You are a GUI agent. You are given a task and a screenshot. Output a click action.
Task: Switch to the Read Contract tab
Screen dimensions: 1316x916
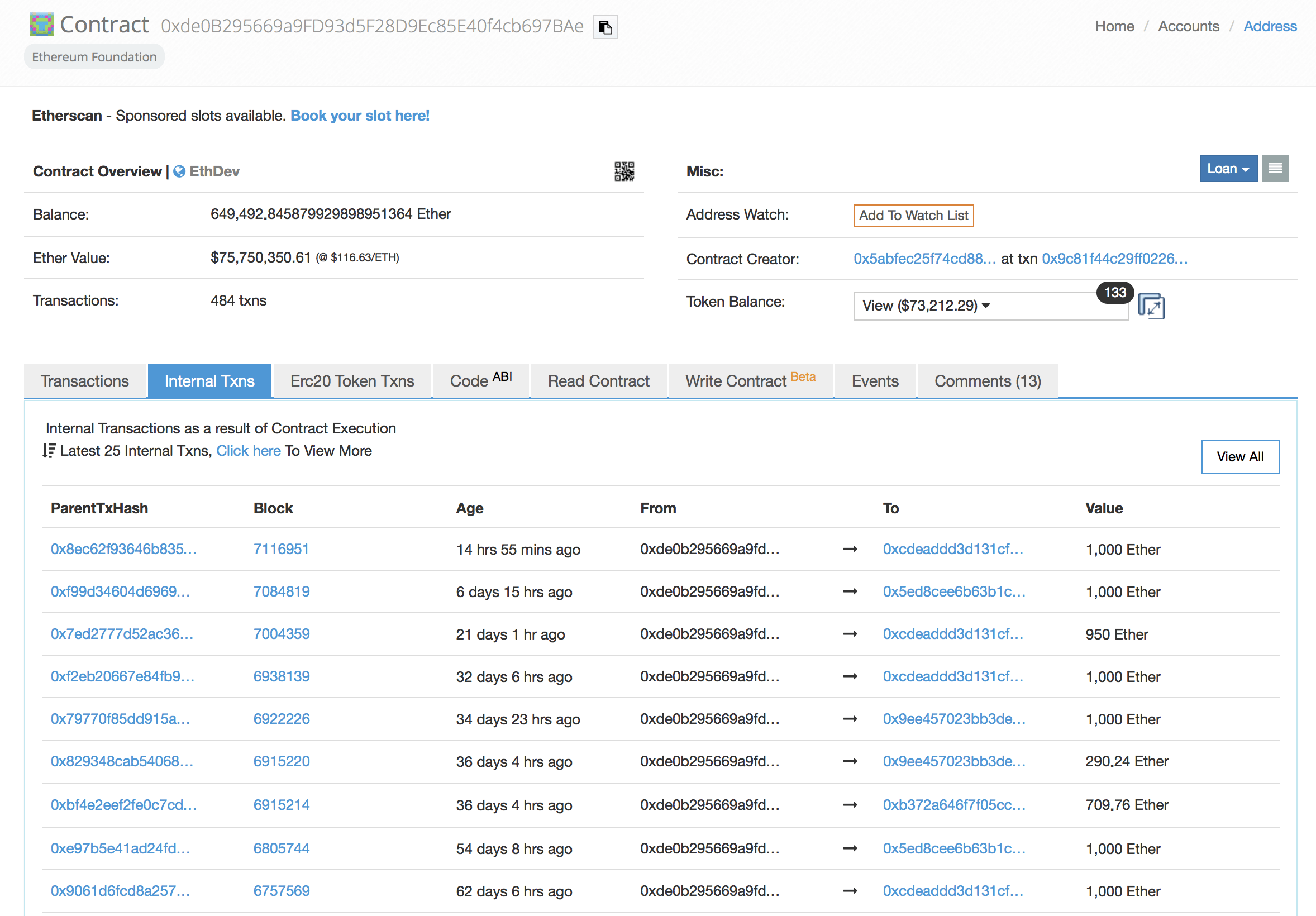click(598, 380)
